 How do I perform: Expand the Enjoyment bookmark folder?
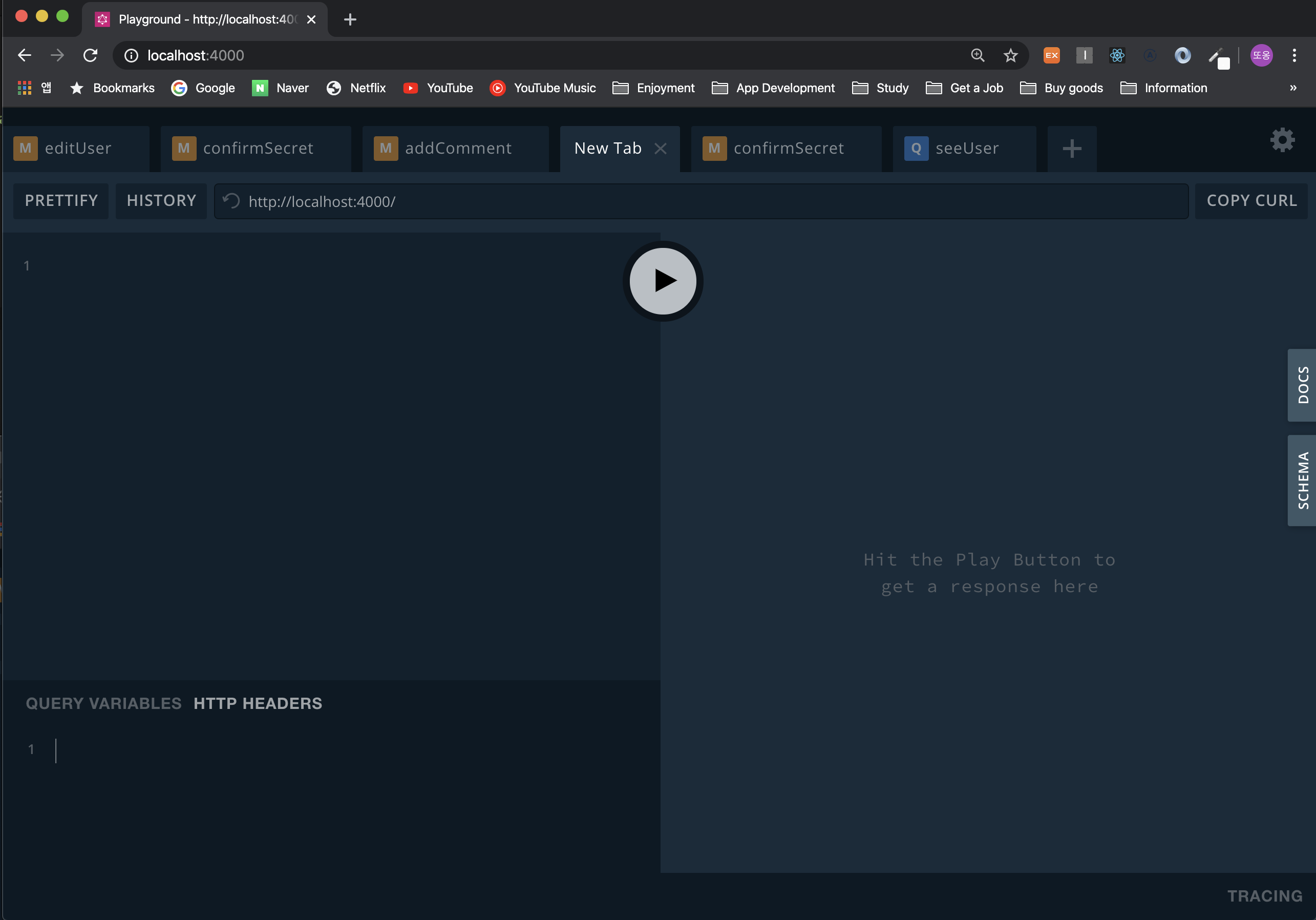653,88
